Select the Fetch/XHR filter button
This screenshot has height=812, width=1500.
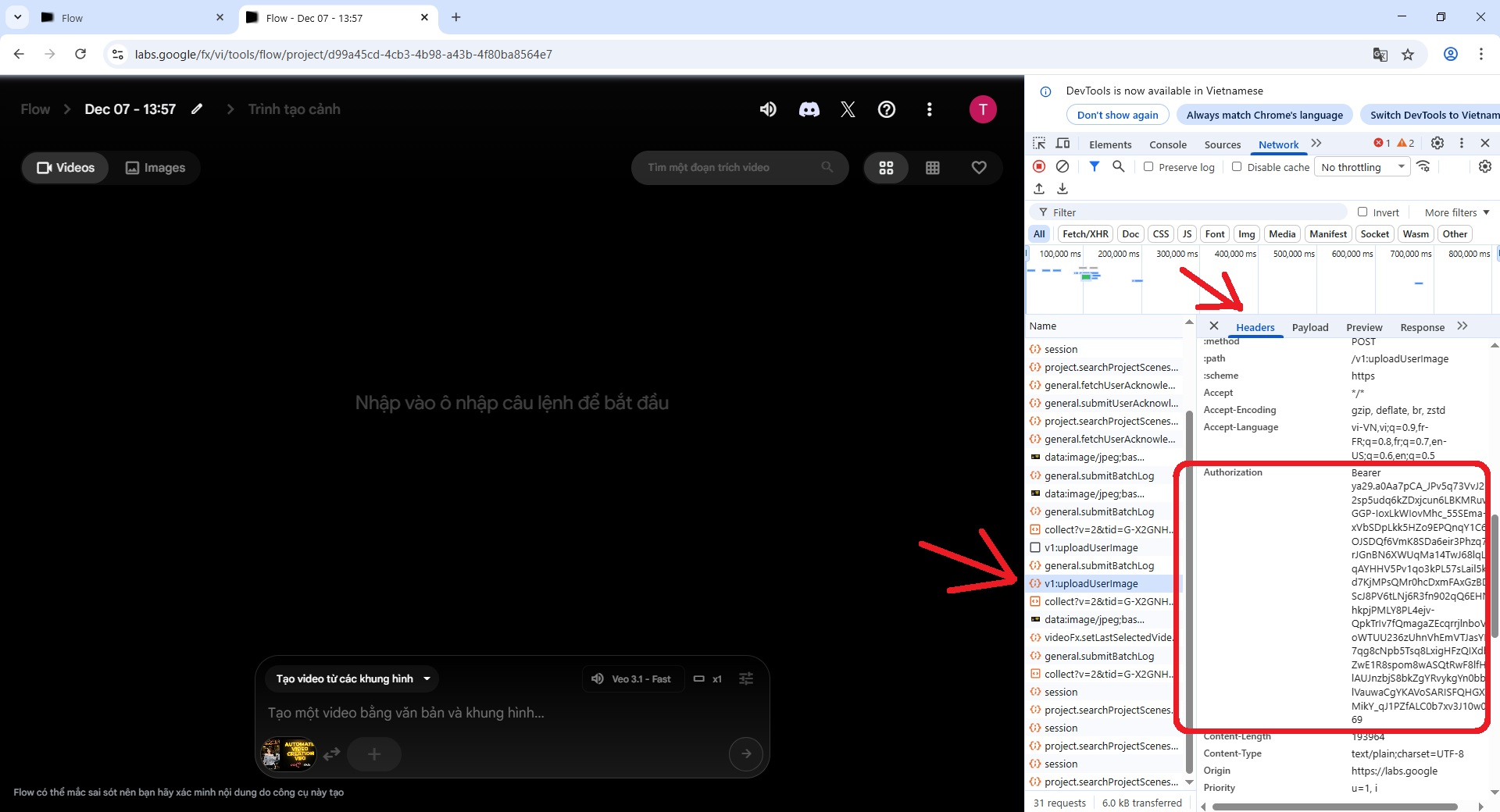pos(1085,233)
